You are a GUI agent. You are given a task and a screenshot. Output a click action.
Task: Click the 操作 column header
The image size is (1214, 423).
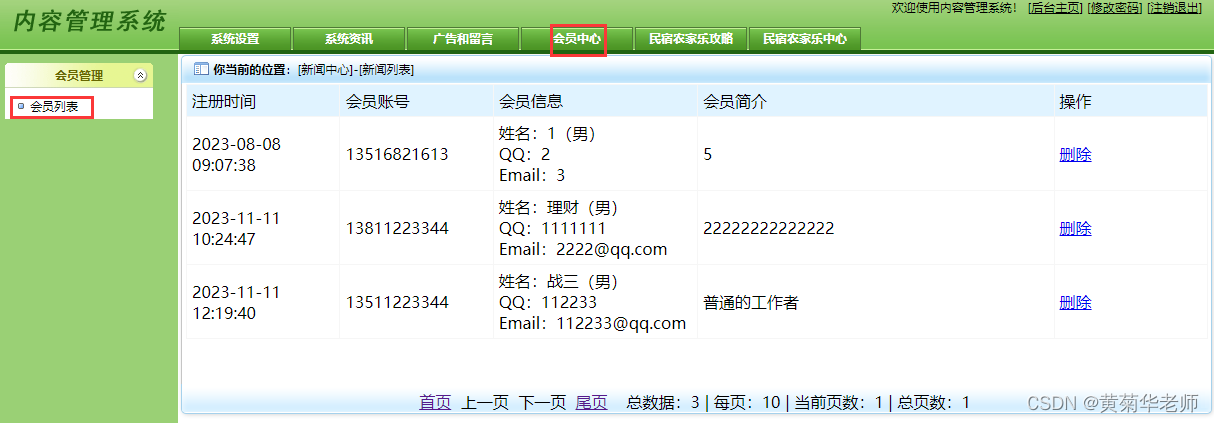click(1075, 101)
